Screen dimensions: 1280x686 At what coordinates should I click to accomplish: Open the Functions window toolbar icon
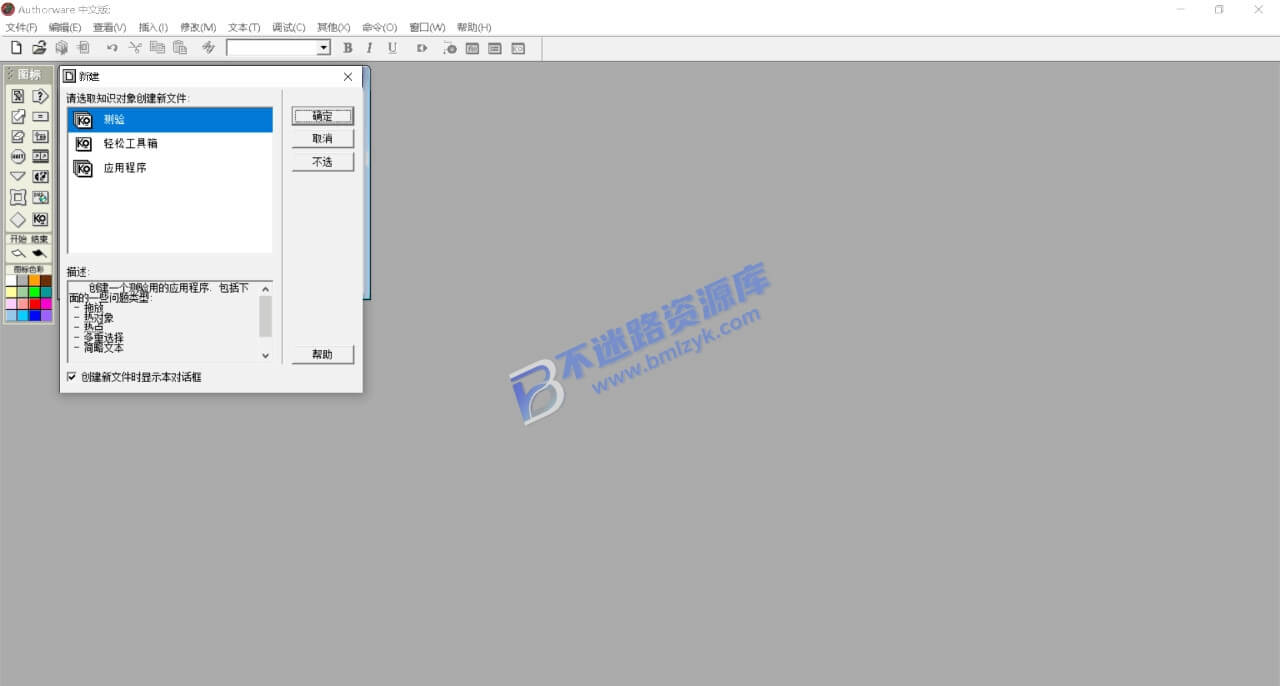pos(473,48)
